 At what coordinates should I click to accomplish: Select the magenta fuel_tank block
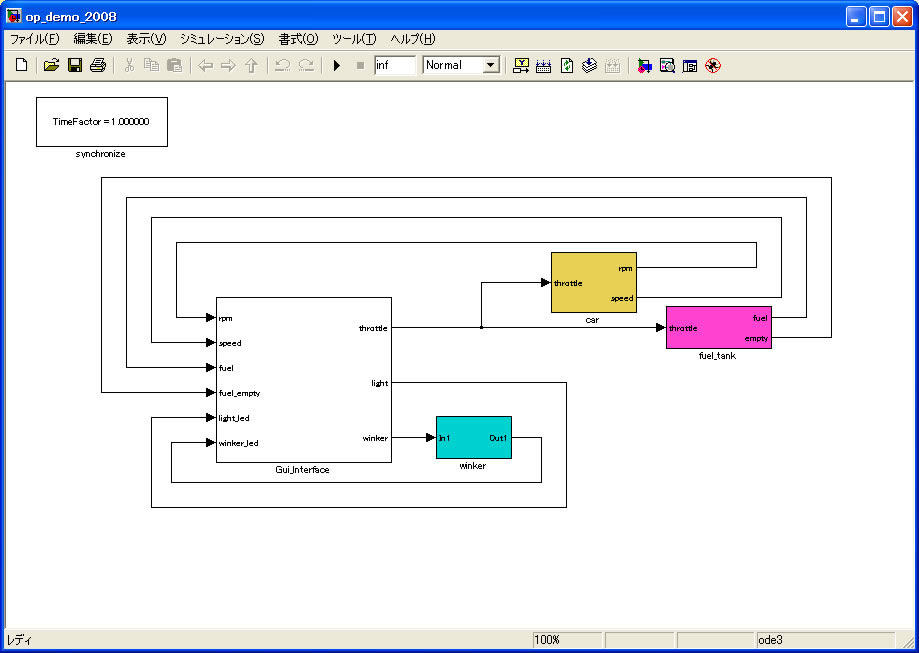[718, 327]
